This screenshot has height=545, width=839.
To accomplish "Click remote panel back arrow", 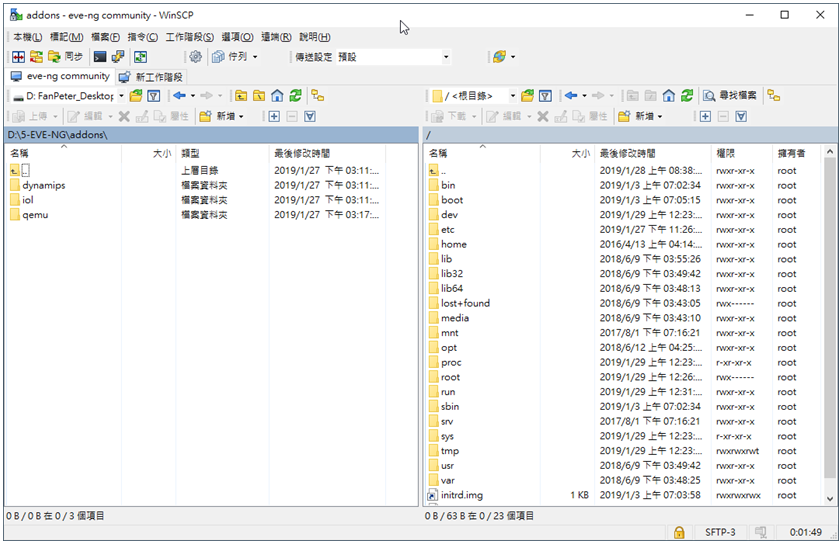I will coord(571,96).
